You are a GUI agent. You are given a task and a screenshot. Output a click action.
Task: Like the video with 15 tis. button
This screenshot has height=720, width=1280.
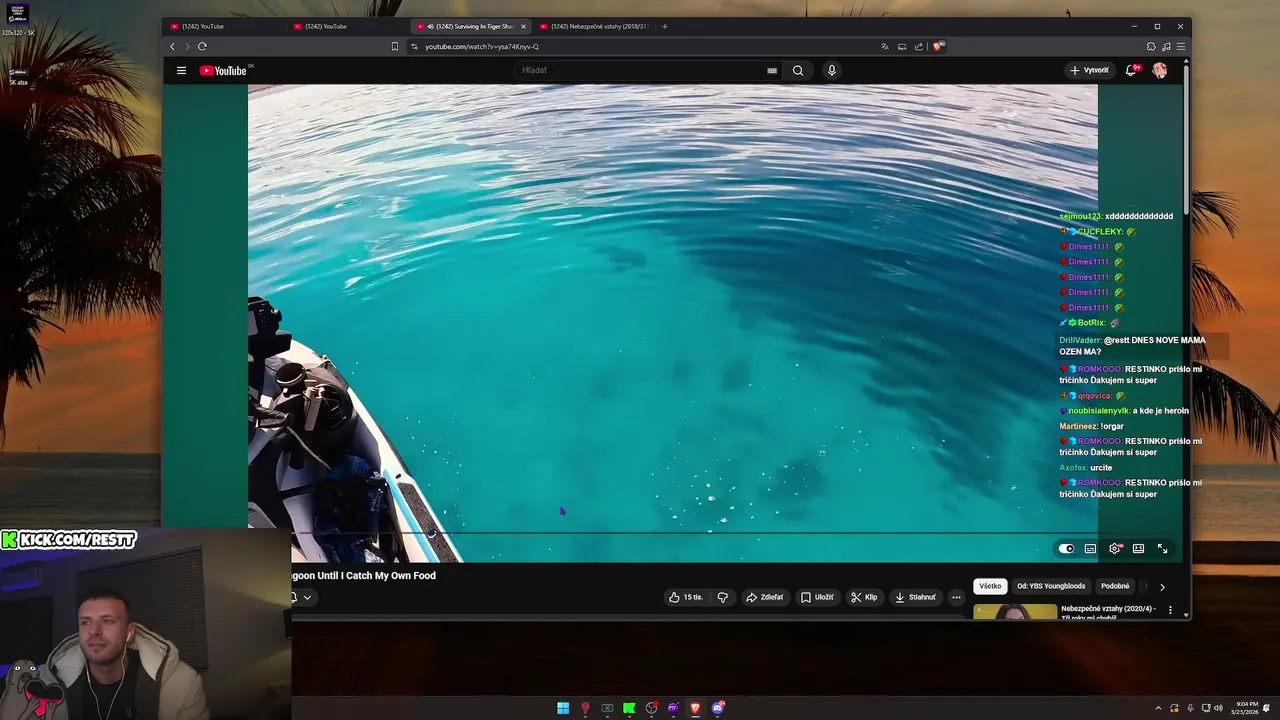coord(686,597)
